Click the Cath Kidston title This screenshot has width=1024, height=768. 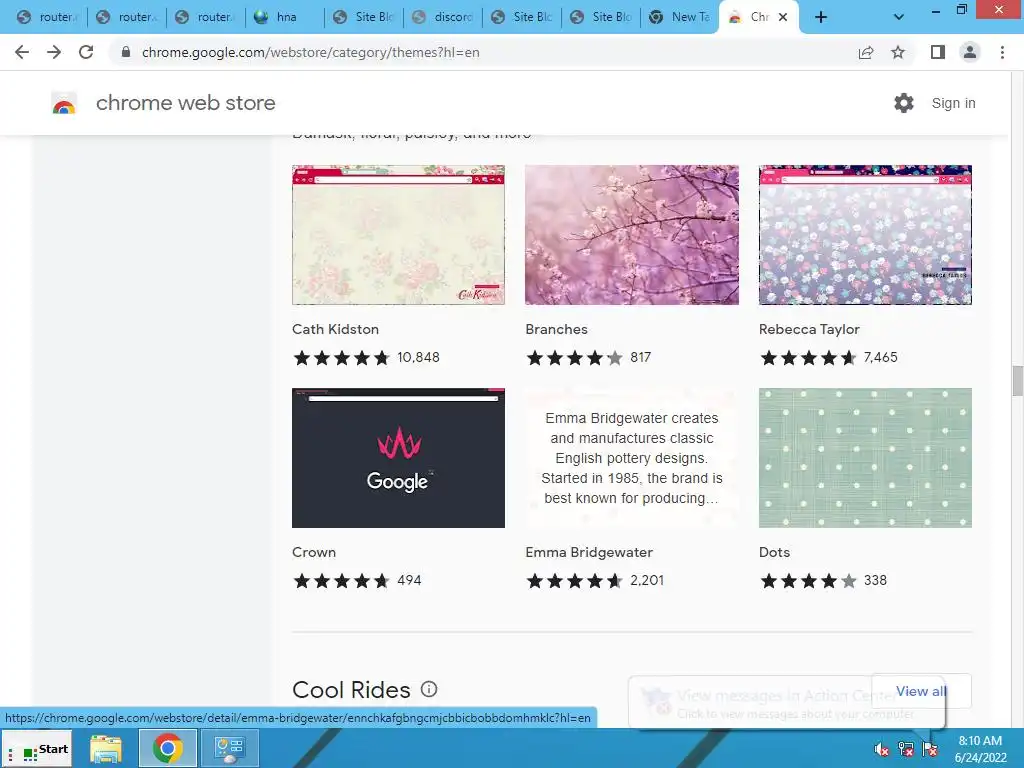coord(335,329)
